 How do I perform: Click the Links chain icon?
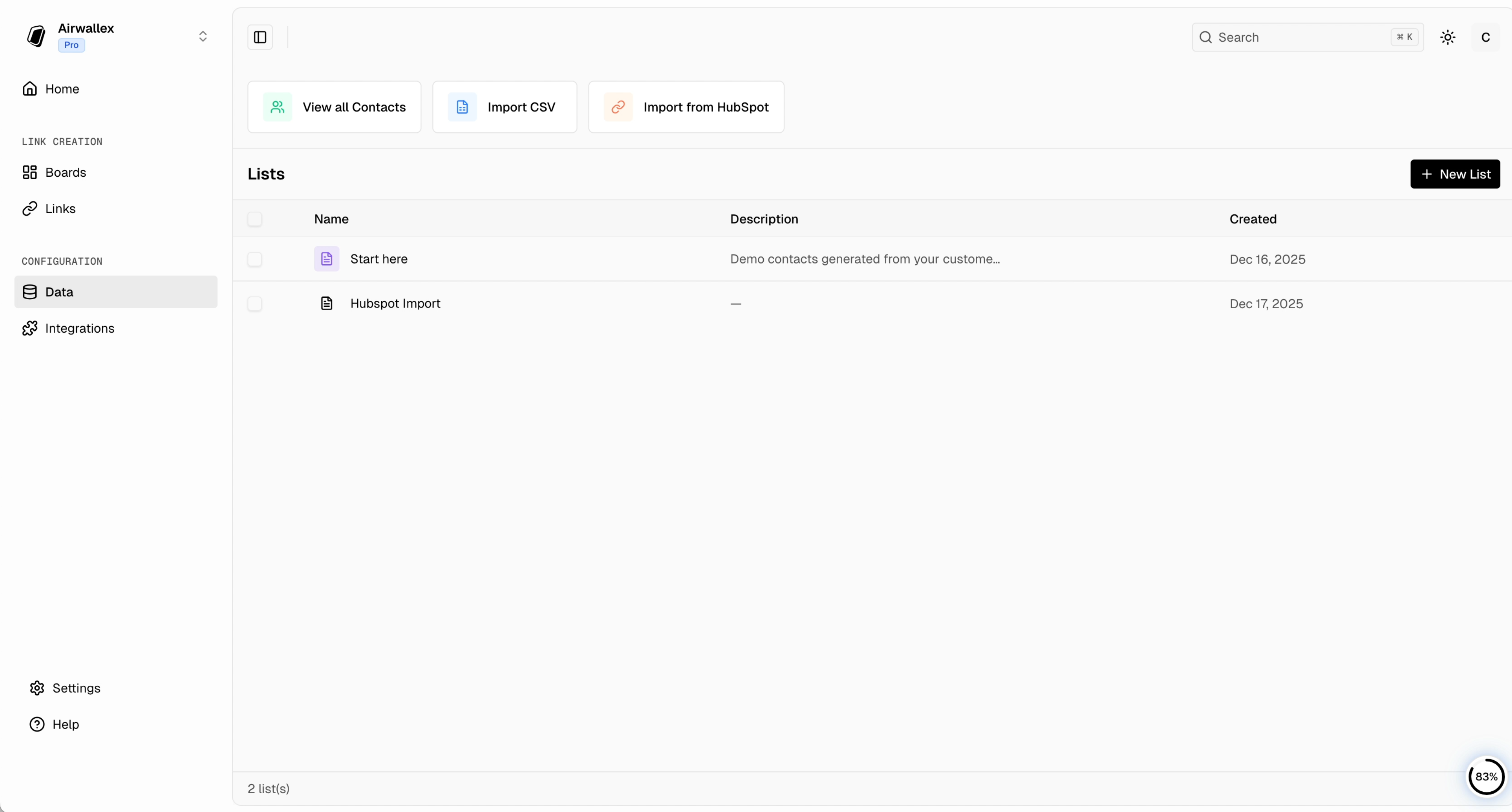[30, 208]
